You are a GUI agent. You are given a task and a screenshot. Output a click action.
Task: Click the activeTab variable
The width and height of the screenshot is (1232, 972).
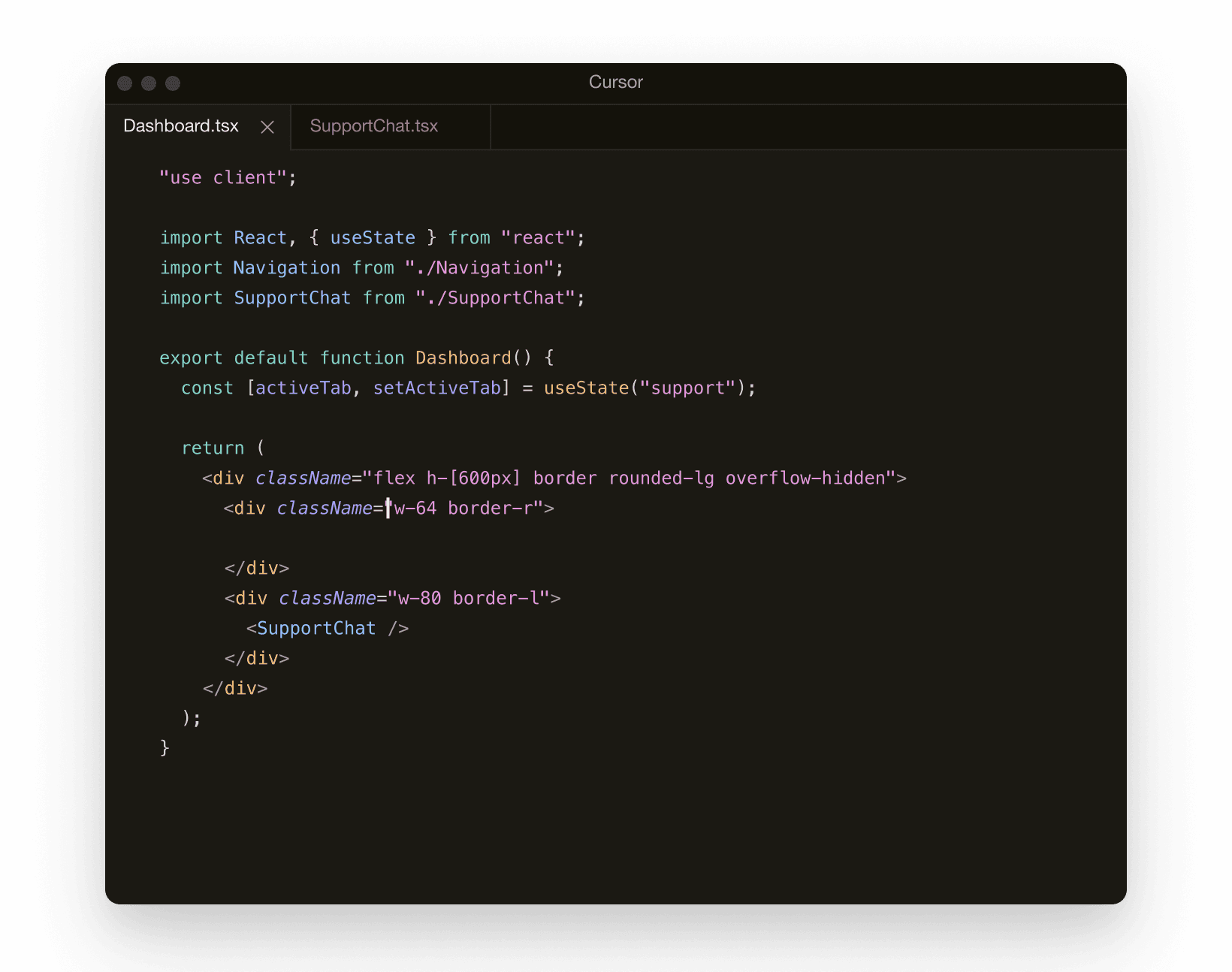click(x=303, y=388)
